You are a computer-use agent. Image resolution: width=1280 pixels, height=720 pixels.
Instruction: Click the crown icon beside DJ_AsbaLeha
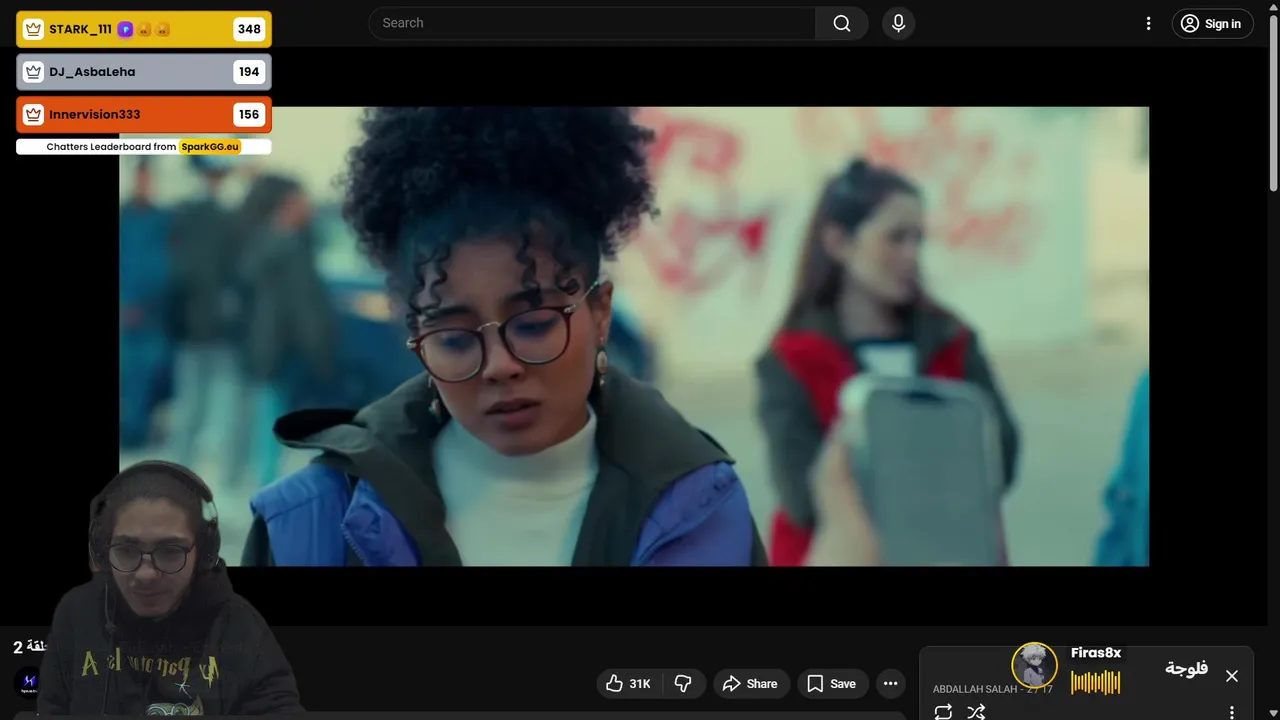pos(33,72)
